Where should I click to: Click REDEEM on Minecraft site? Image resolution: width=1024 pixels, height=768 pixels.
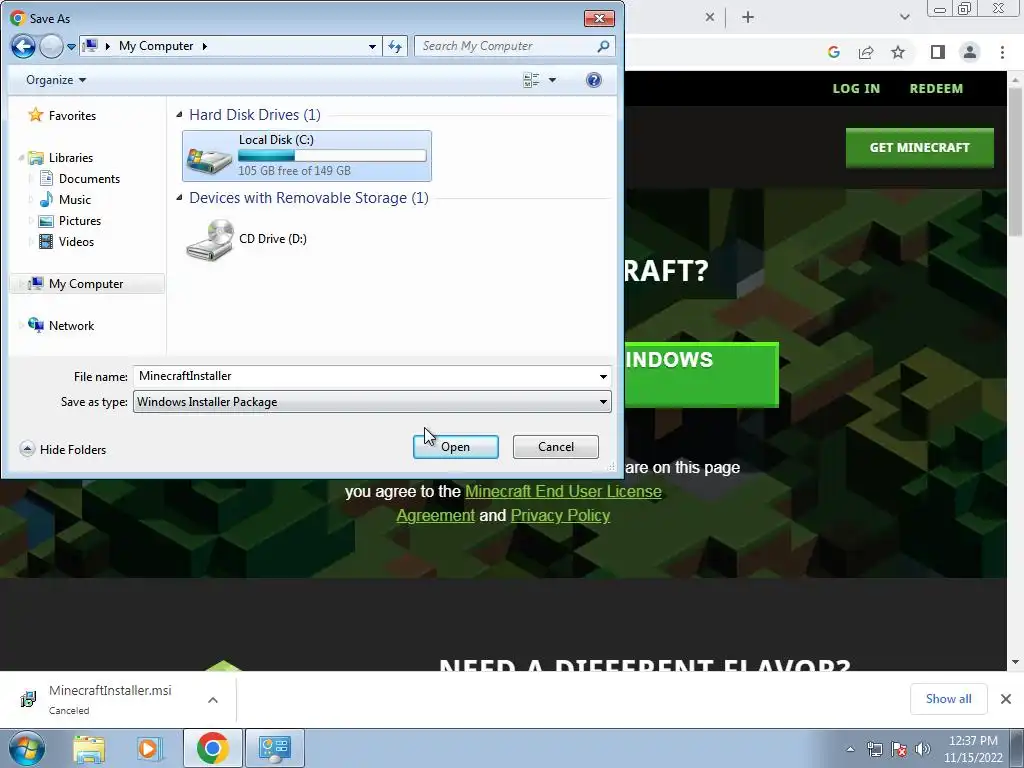(936, 88)
